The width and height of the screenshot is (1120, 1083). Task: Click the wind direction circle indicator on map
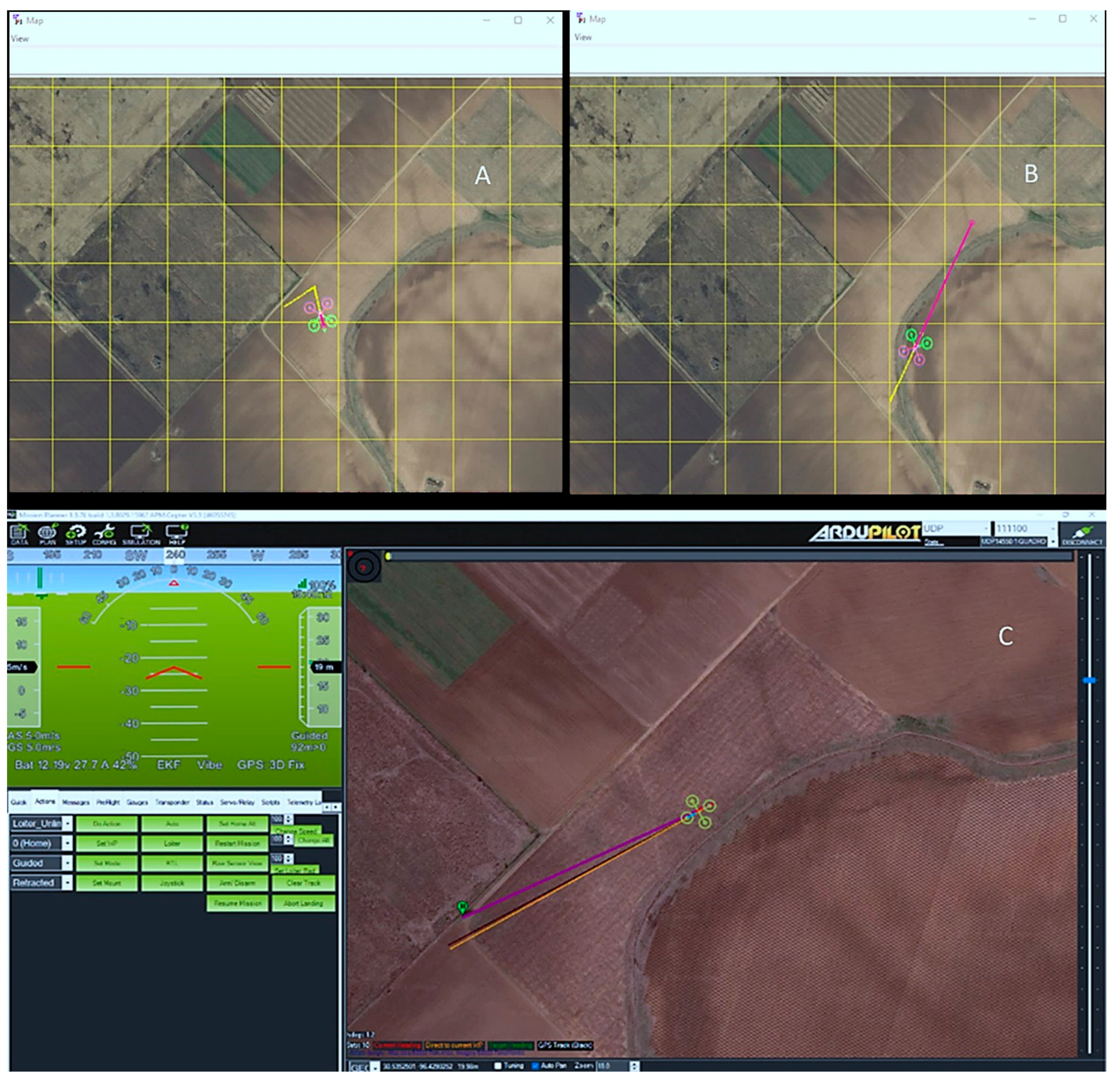(x=364, y=568)
